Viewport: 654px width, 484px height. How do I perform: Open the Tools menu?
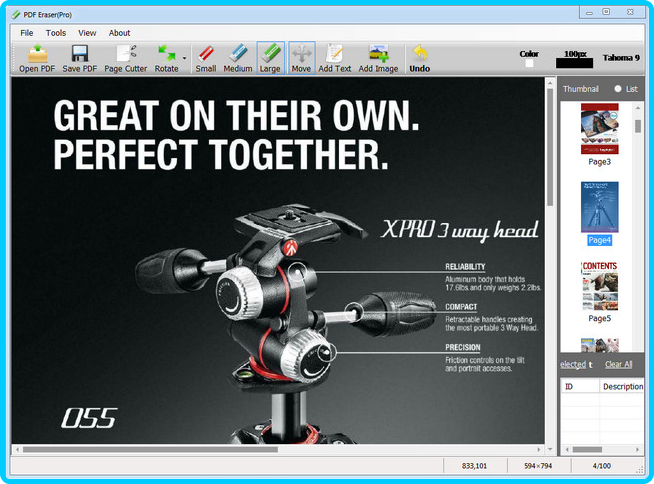point(56,33)
